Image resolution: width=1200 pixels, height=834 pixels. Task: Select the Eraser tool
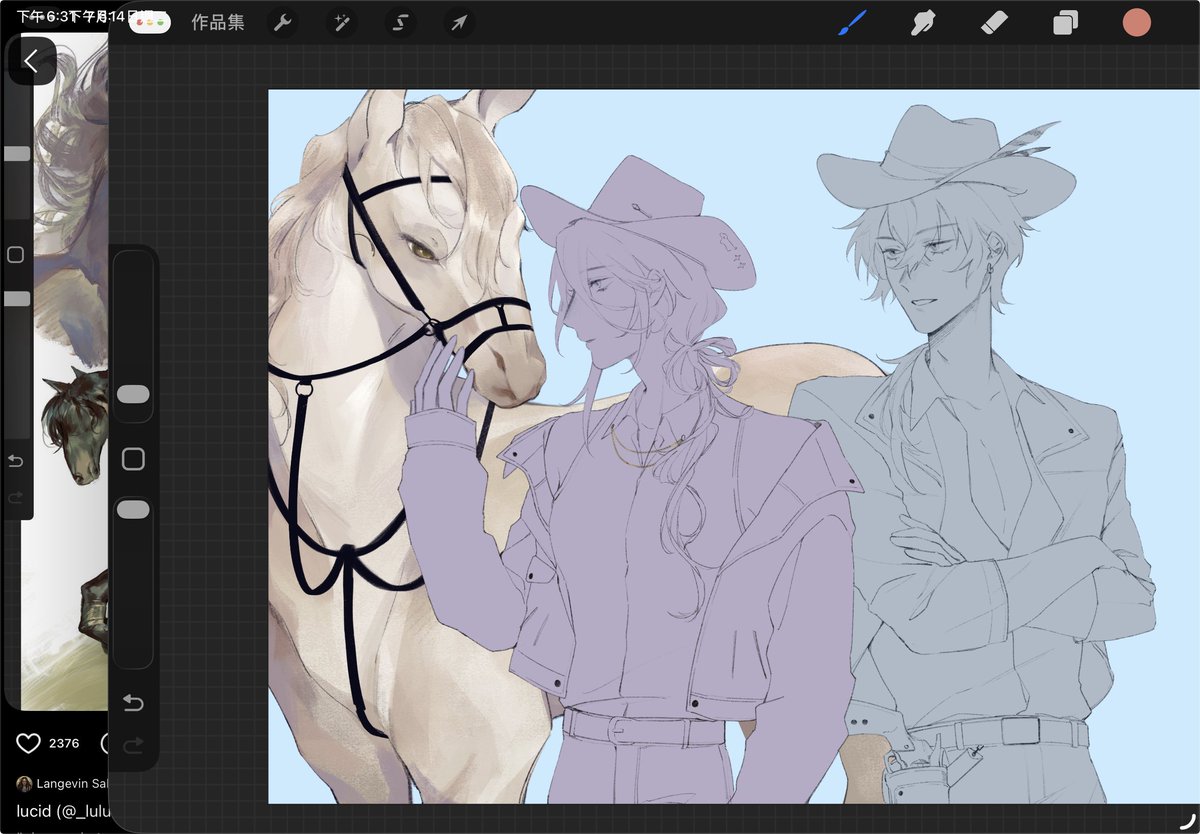coord(995,22)
